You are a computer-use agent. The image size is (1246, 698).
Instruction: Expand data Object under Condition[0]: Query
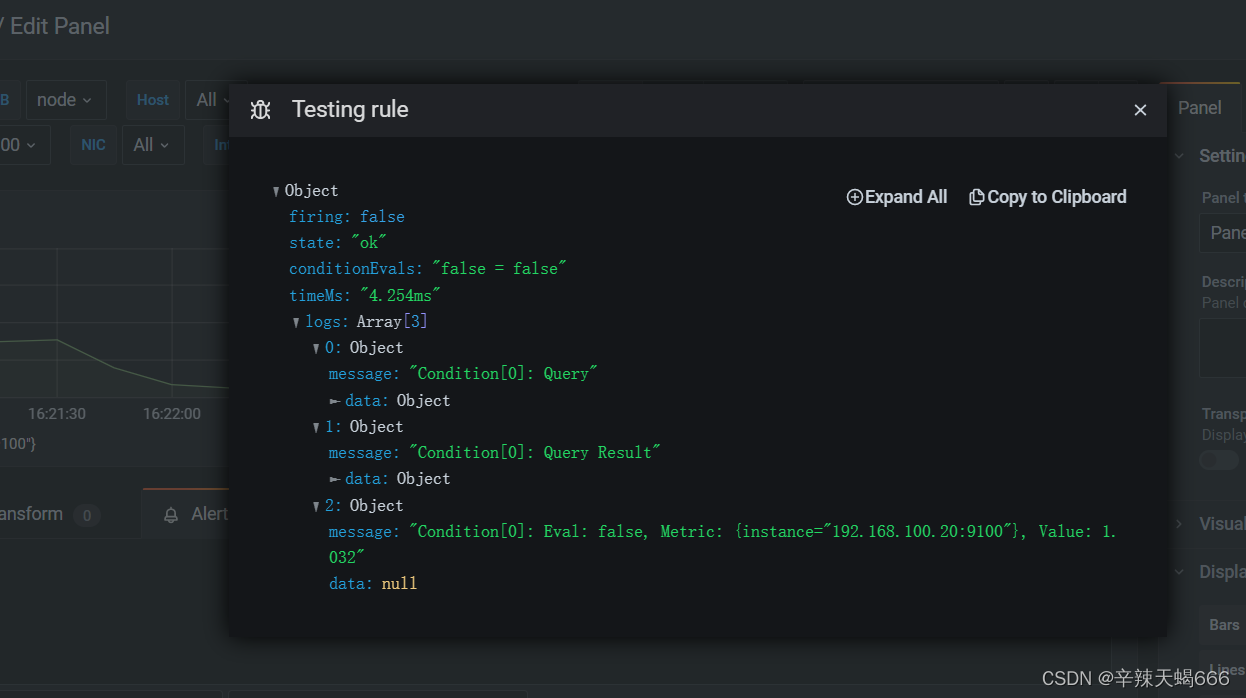click(335, 401)
